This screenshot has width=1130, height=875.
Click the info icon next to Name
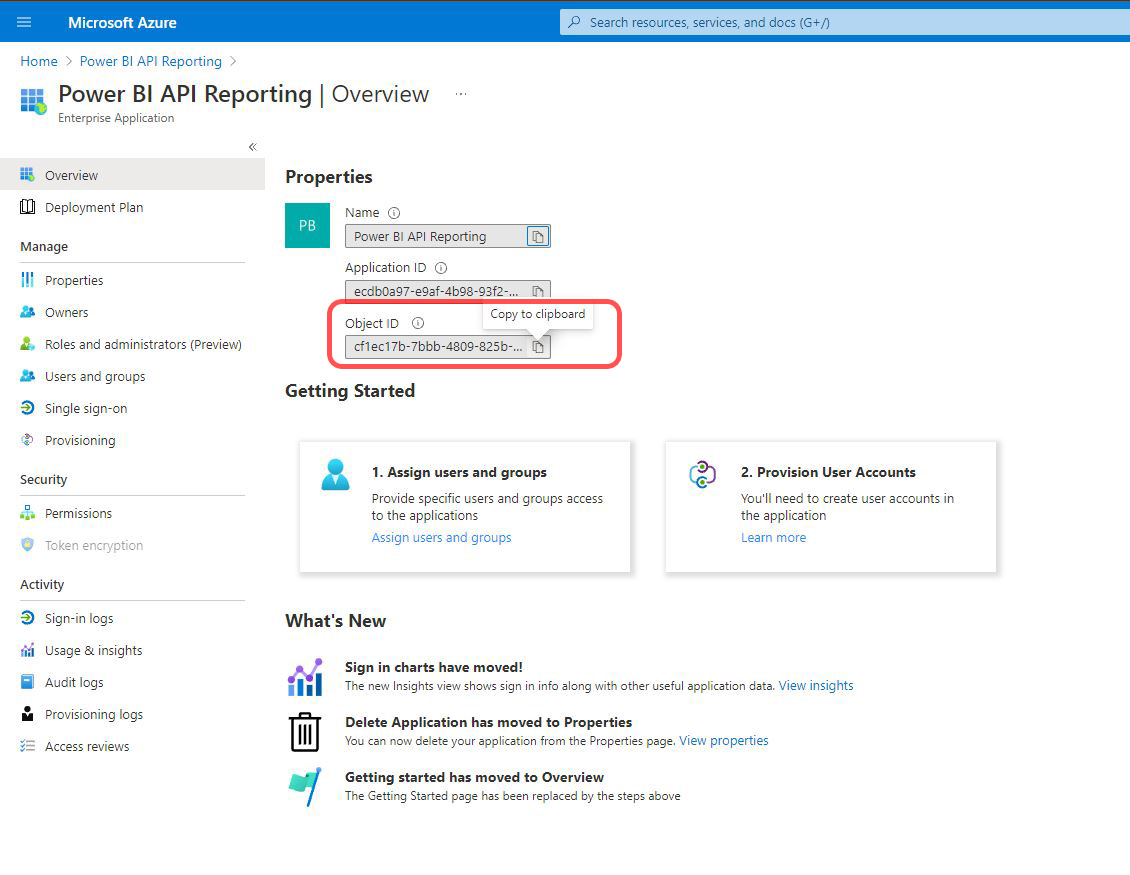tap(394, 213)
